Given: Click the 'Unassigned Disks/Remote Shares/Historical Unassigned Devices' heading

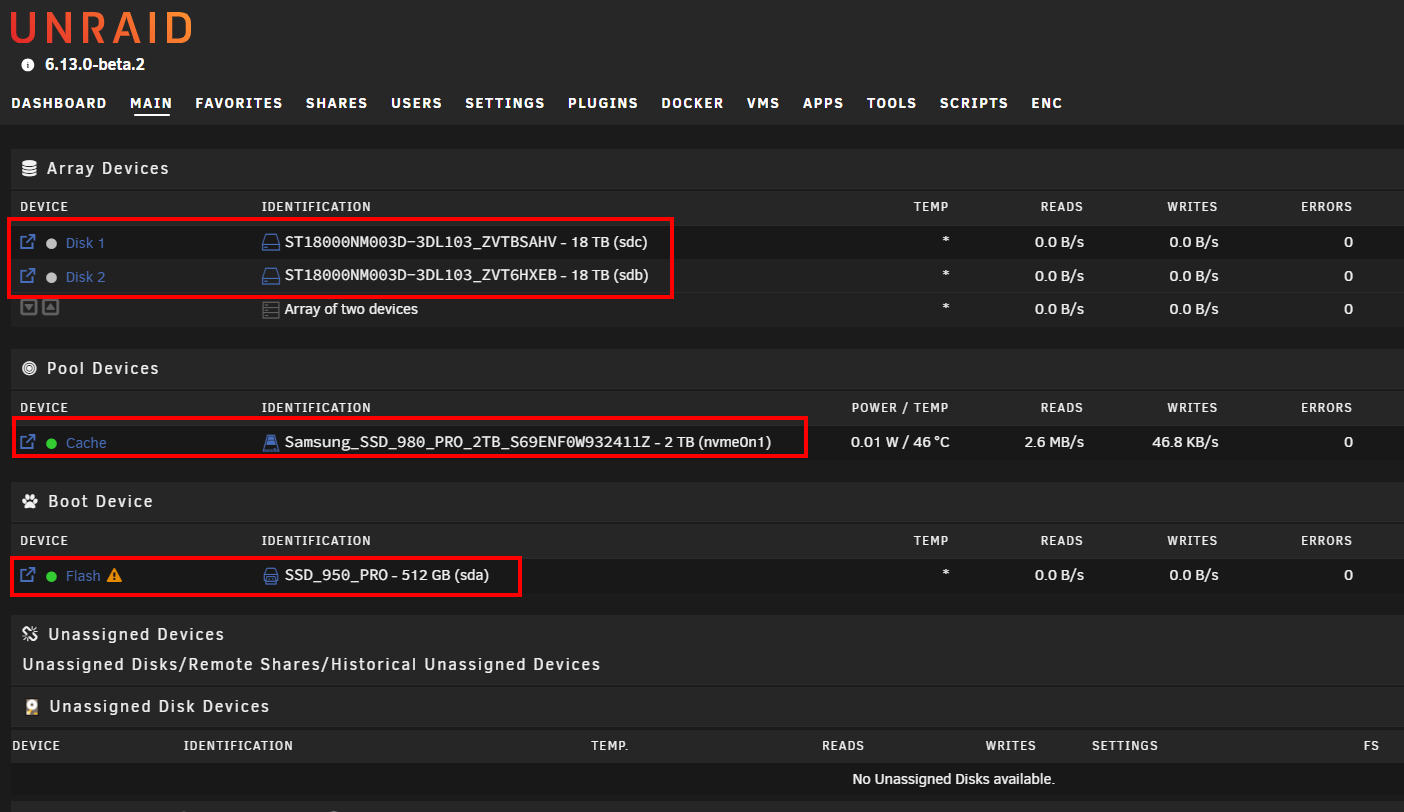Looking at the screenshot, I should (x=311, y=664).
